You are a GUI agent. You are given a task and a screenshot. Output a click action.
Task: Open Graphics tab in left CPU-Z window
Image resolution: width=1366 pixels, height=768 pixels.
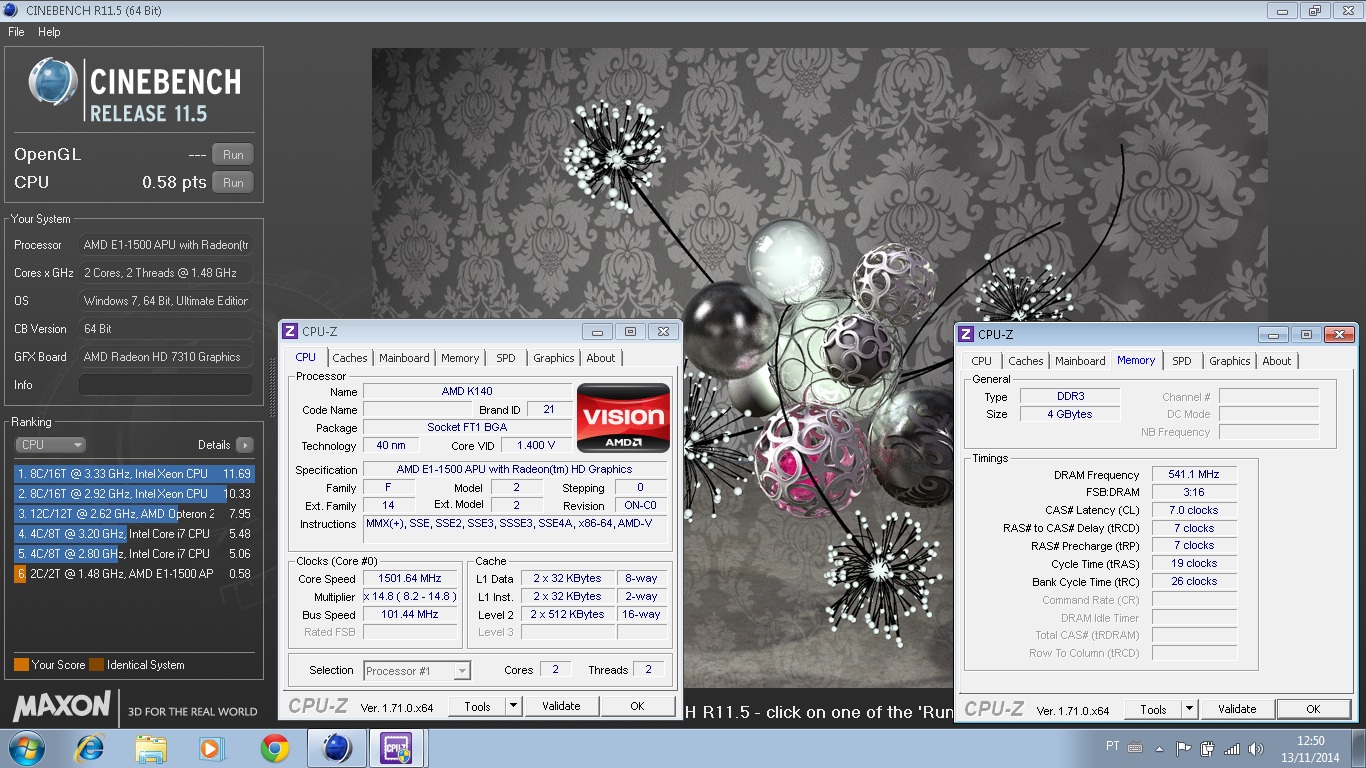tap(554, 358)
